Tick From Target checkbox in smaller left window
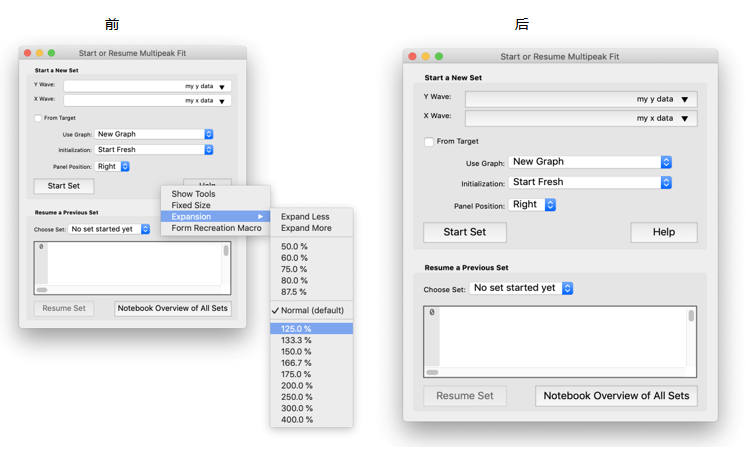This screenshot has width=756, height=452. [x=38, y=118]
